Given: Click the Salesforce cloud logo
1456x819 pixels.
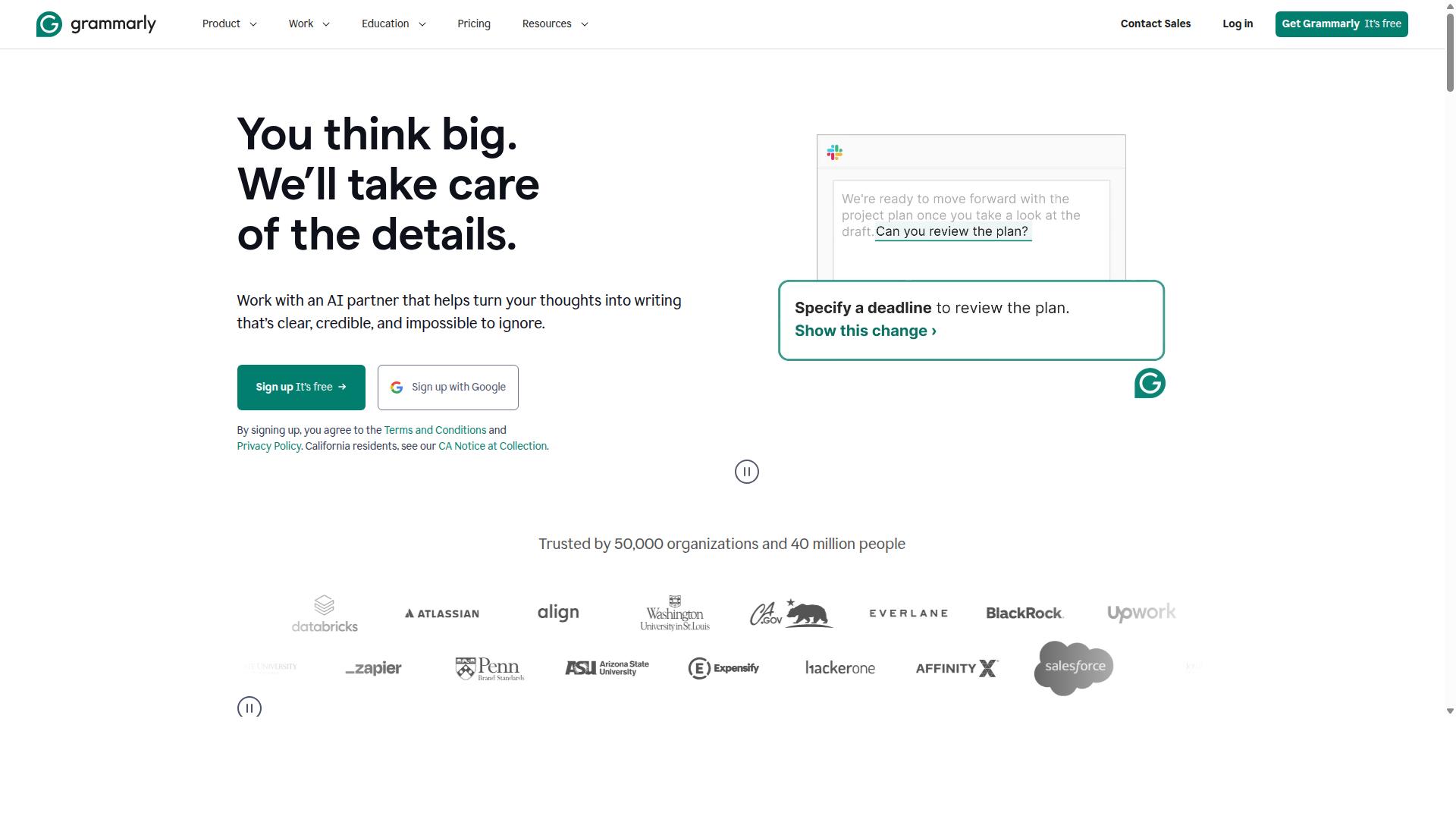Looking at the screenshot, I should click(x=1074, y=668).
